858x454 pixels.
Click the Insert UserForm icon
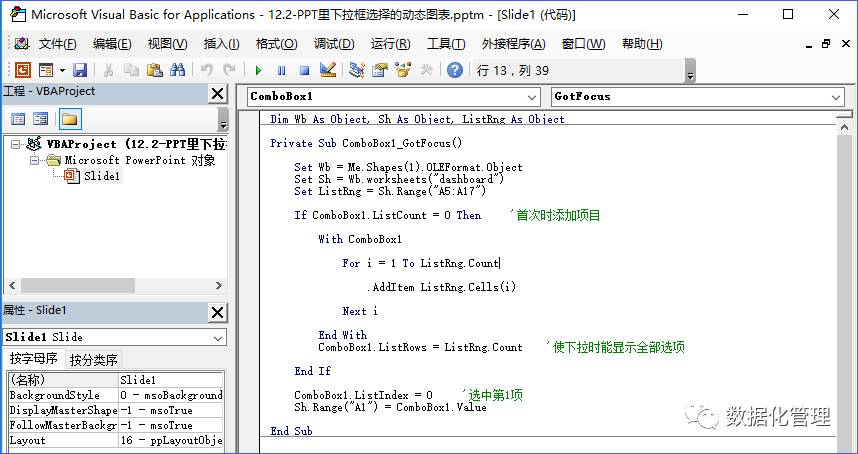coord(46,70)
